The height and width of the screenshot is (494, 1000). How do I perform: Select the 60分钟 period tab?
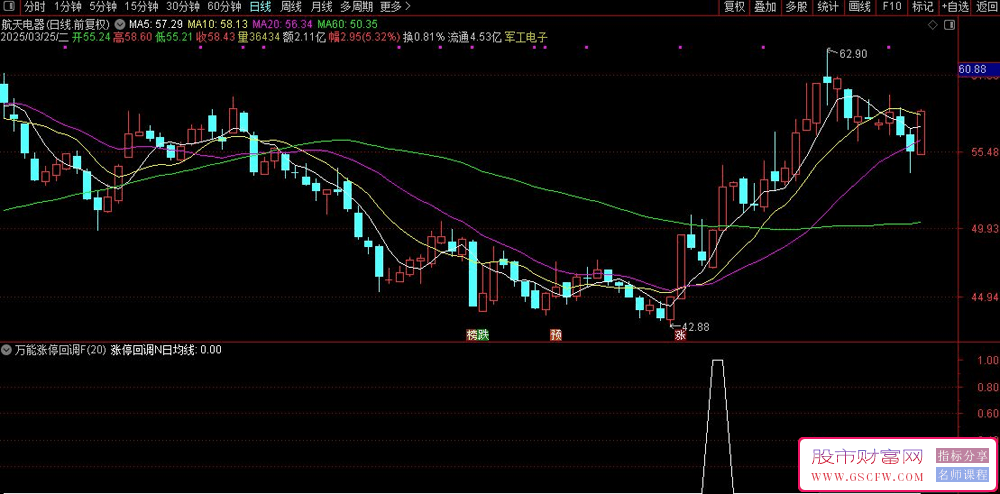click(x=224, y=7)
